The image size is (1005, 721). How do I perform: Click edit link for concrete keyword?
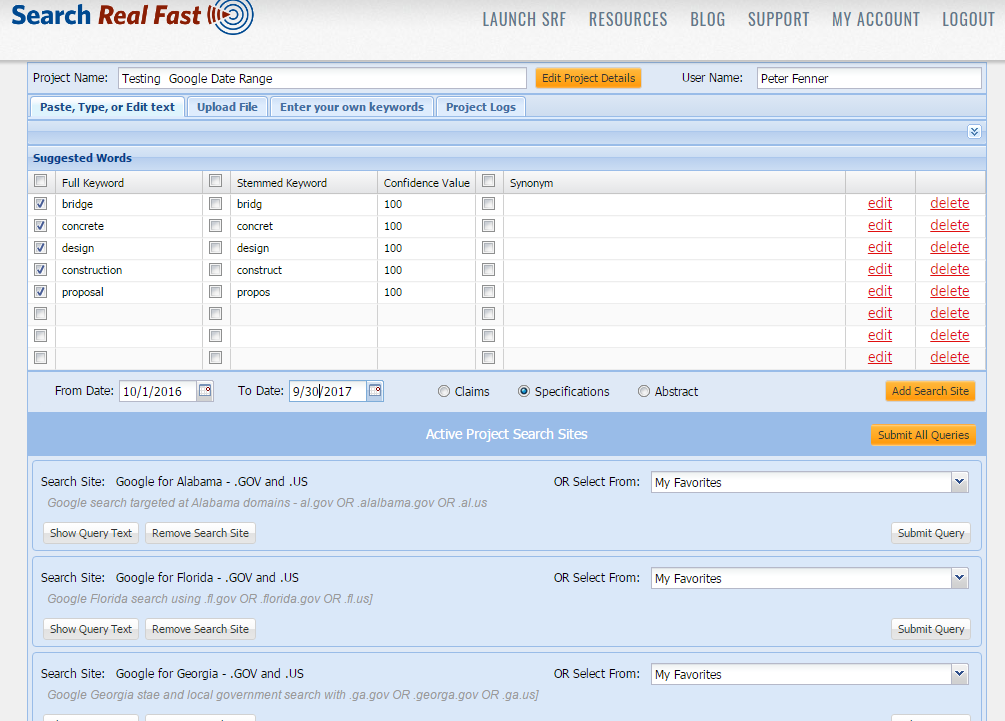pos(879,225)
